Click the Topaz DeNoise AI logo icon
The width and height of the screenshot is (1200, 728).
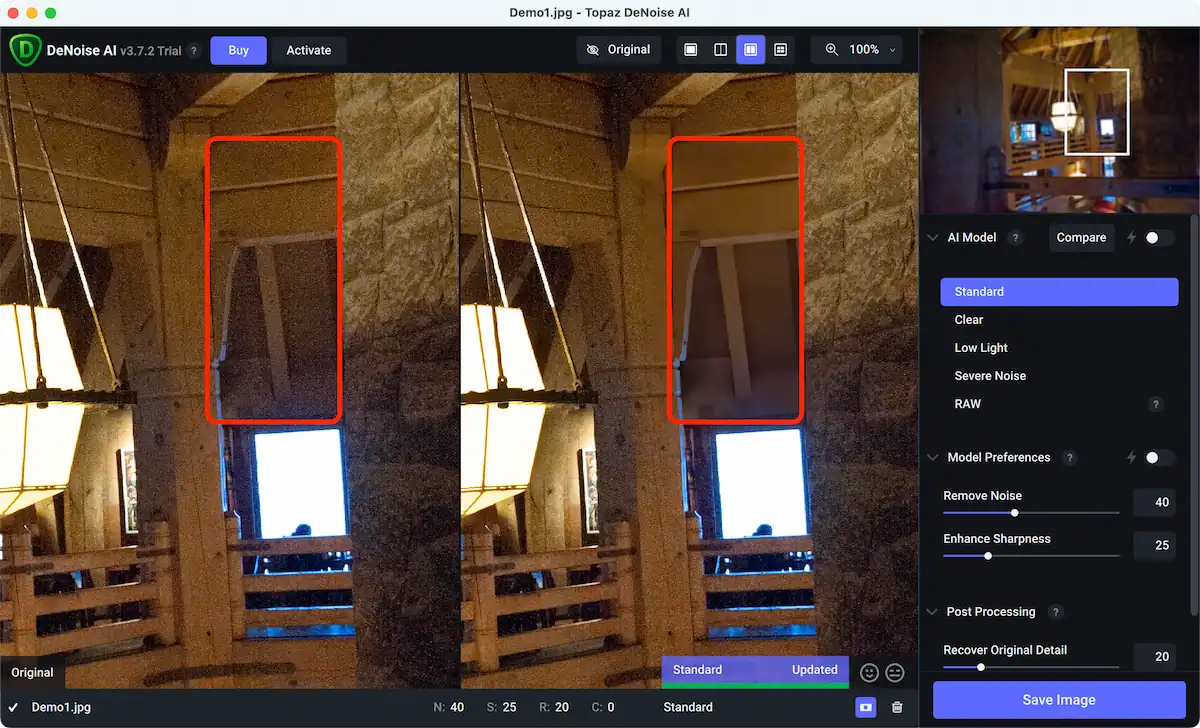coord(25,50)
